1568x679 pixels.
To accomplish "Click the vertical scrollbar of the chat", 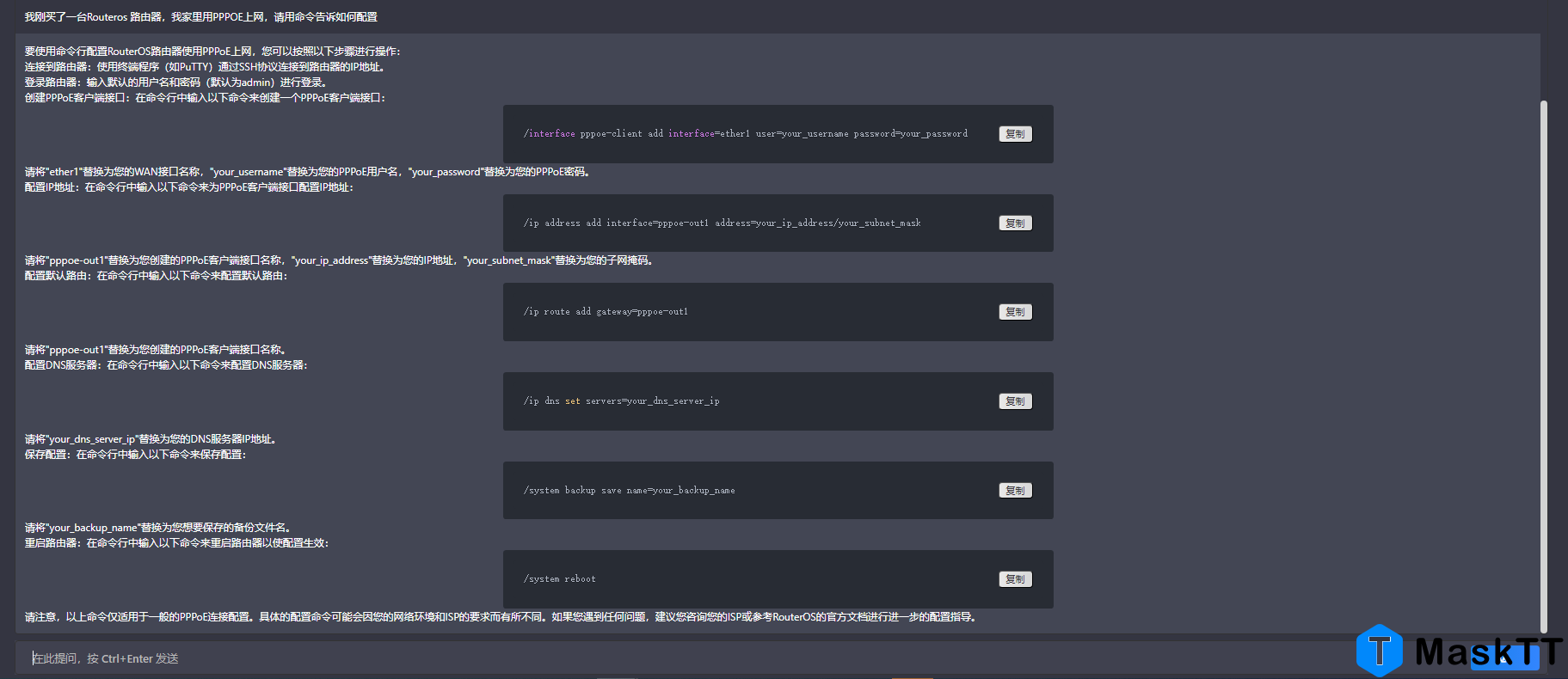I will pos(1543,367).
